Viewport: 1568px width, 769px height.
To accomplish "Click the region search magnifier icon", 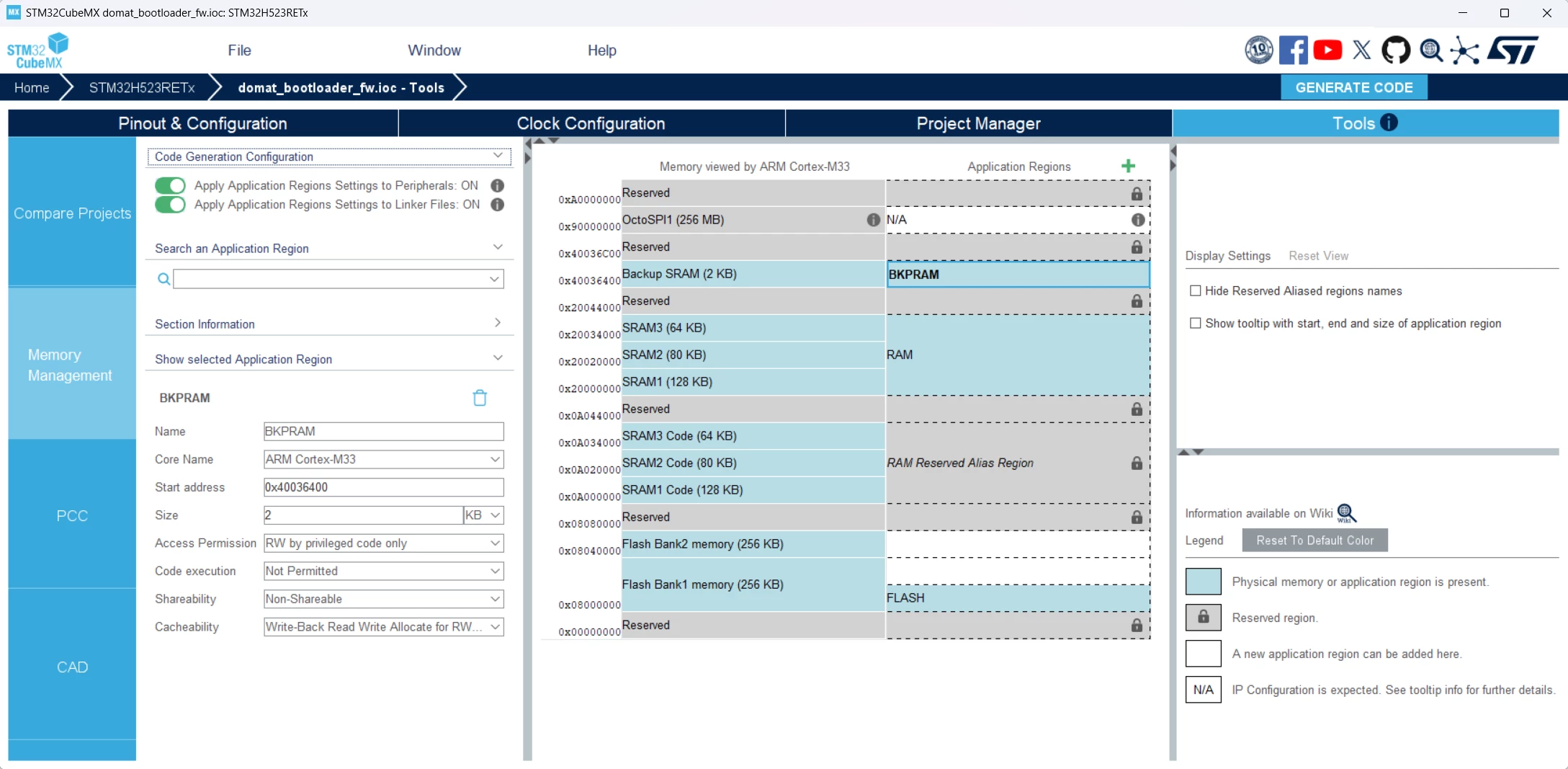I will (x=164, y=279).
